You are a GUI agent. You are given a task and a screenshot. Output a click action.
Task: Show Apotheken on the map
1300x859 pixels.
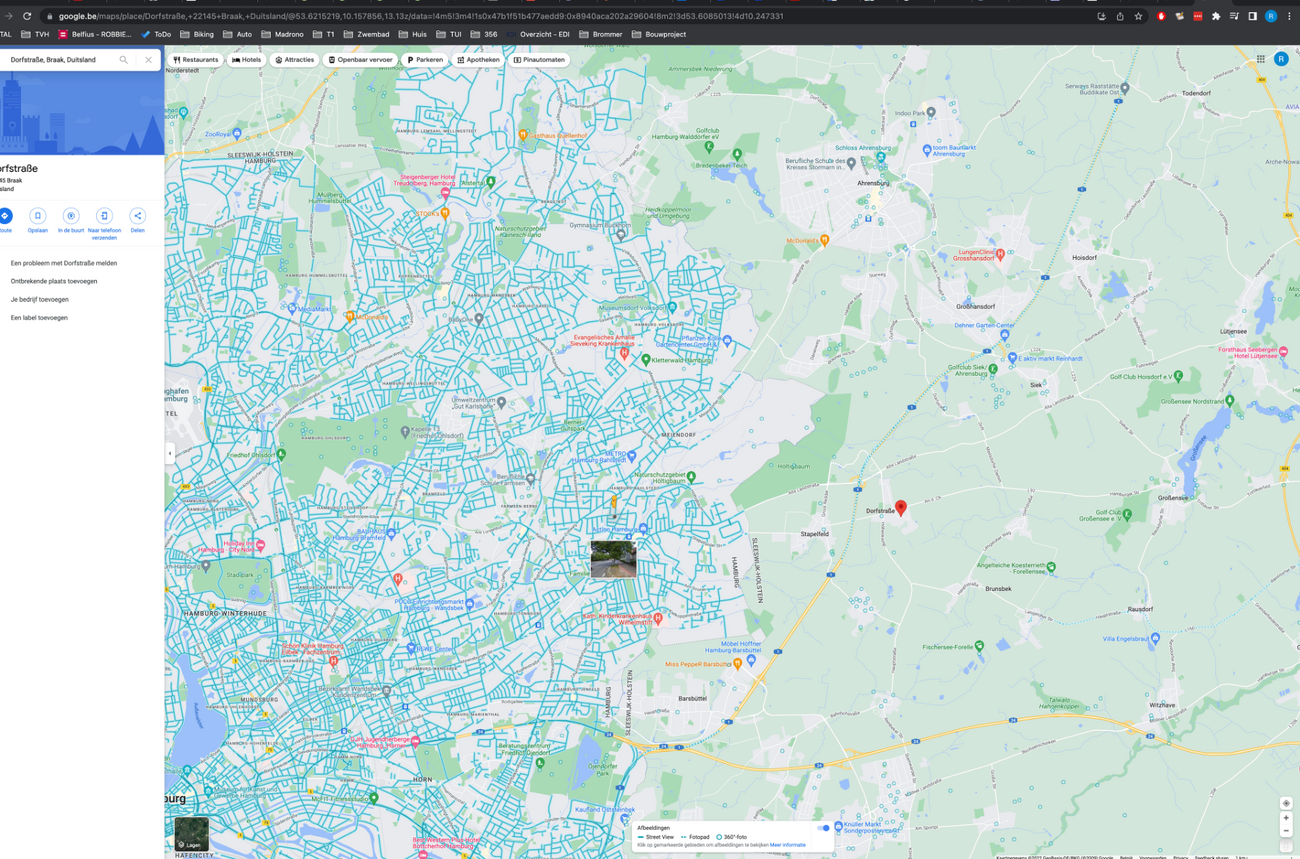click(x=479, y=60)
